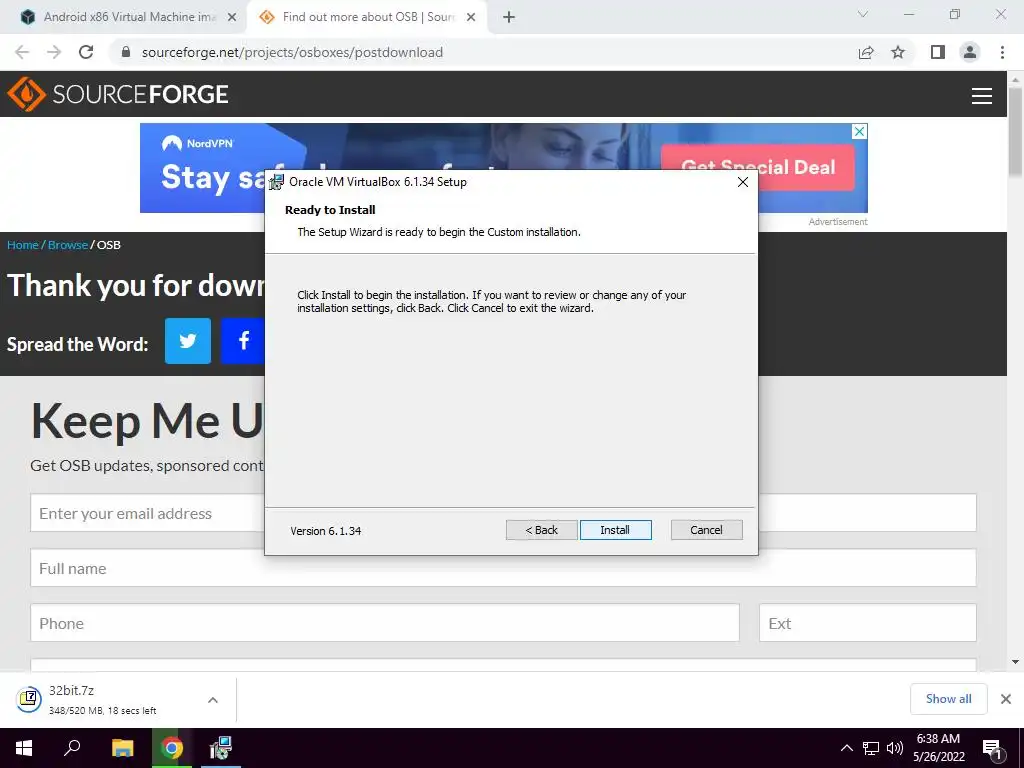
Task: Open the taskbar clock and date
Action: click(938, 748)
